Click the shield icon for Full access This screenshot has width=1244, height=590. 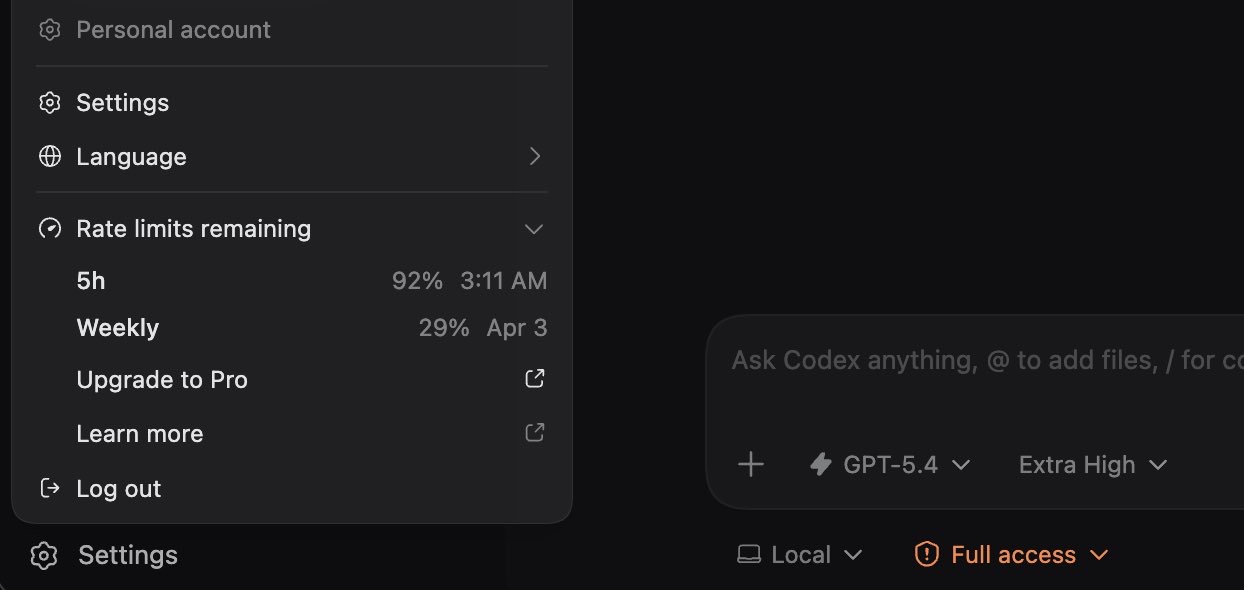(927, 554)
